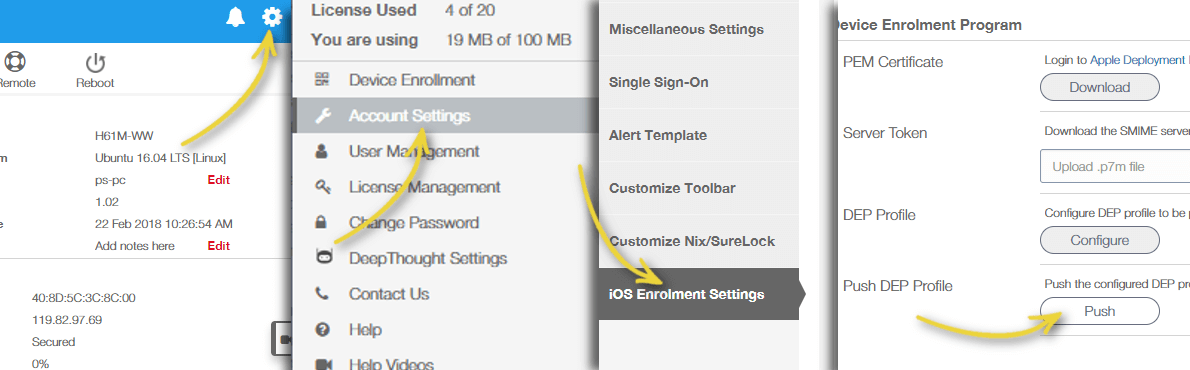Click the Contact Us phone icon
The height and width of the screenshot is (370, 1190).
322,293
